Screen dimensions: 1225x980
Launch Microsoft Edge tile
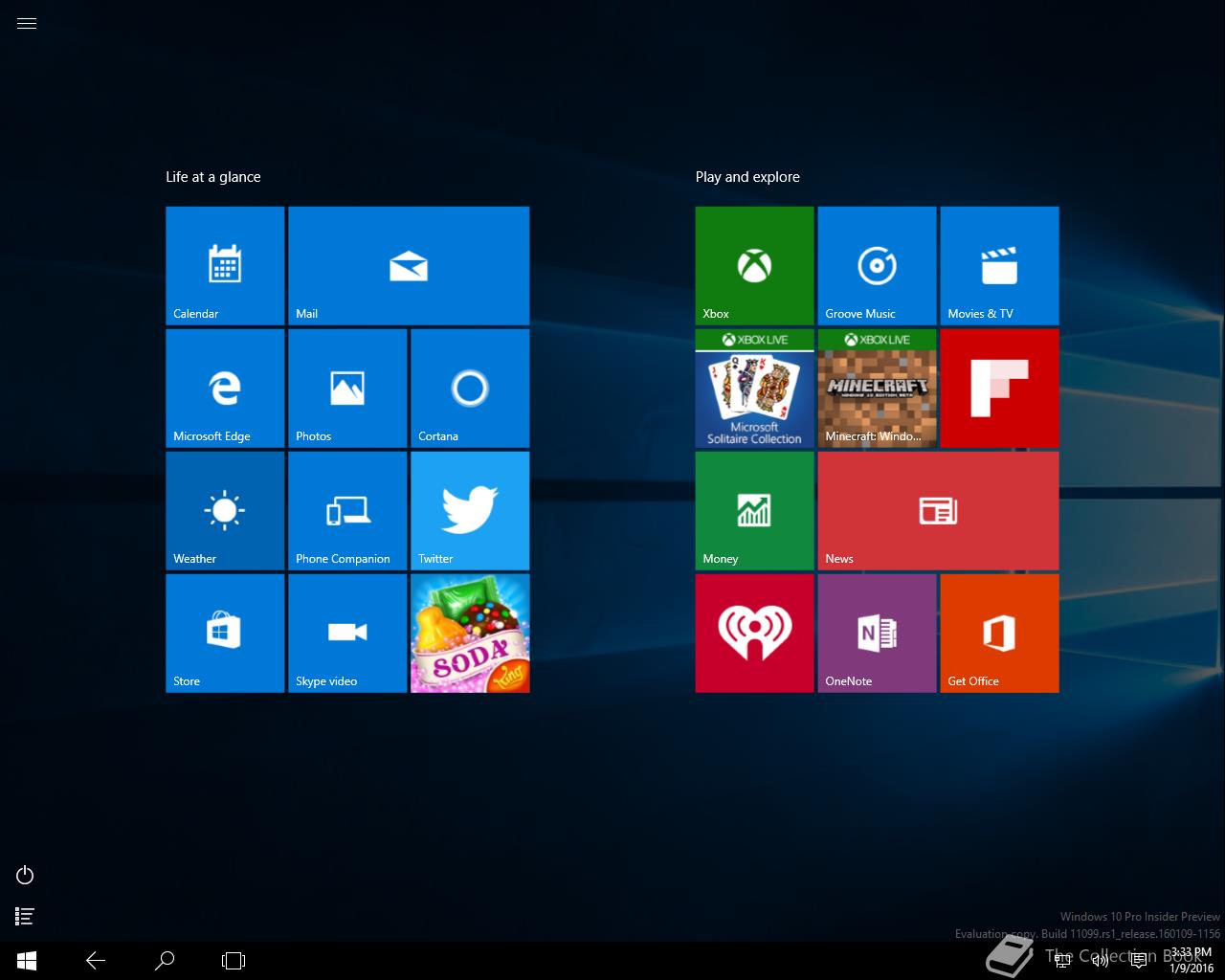(225, 389)
